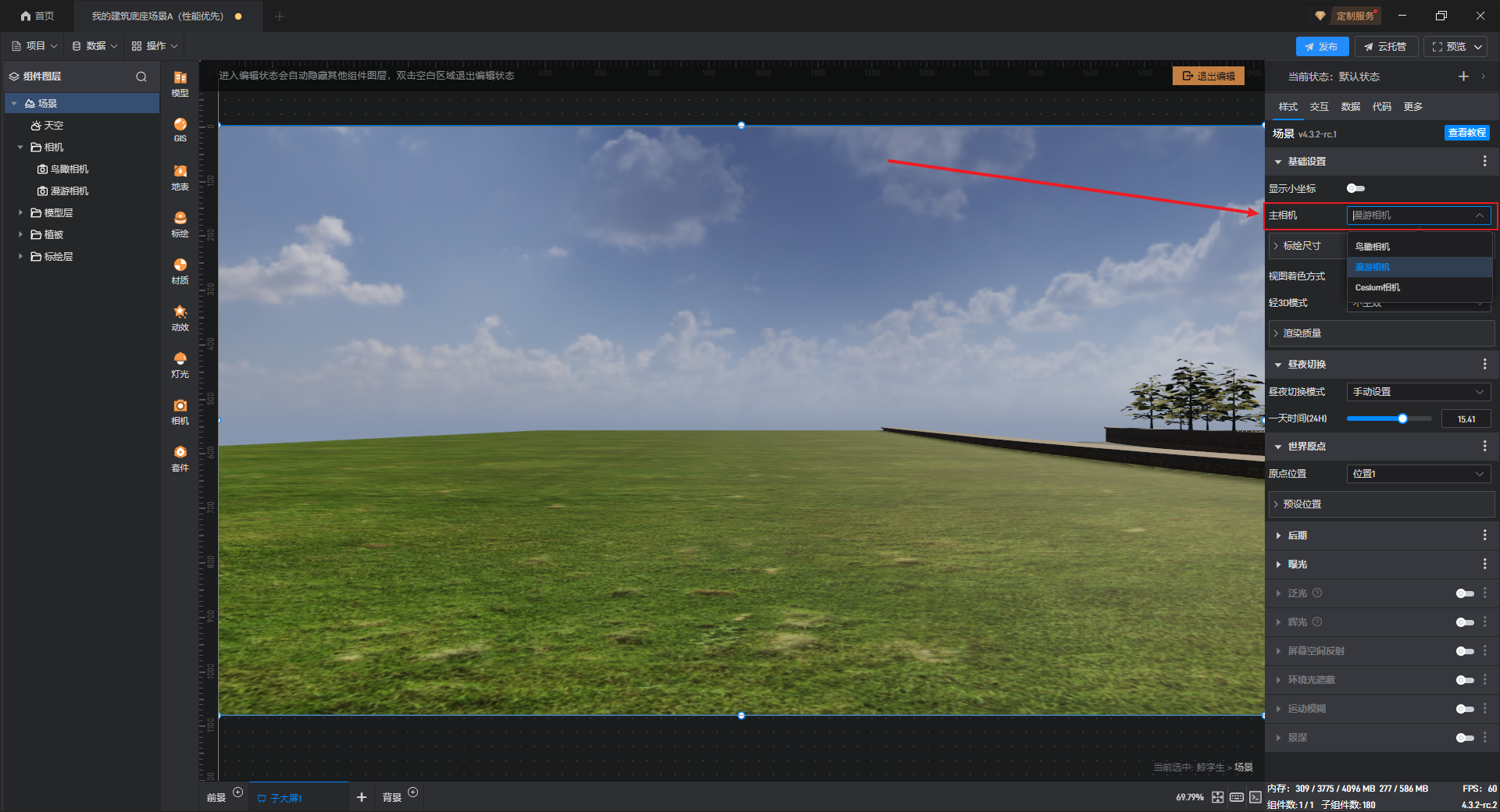The height and width of the screenshot is (812, 1500).
Task: Search the component layers panel
Action: (141, 77)
